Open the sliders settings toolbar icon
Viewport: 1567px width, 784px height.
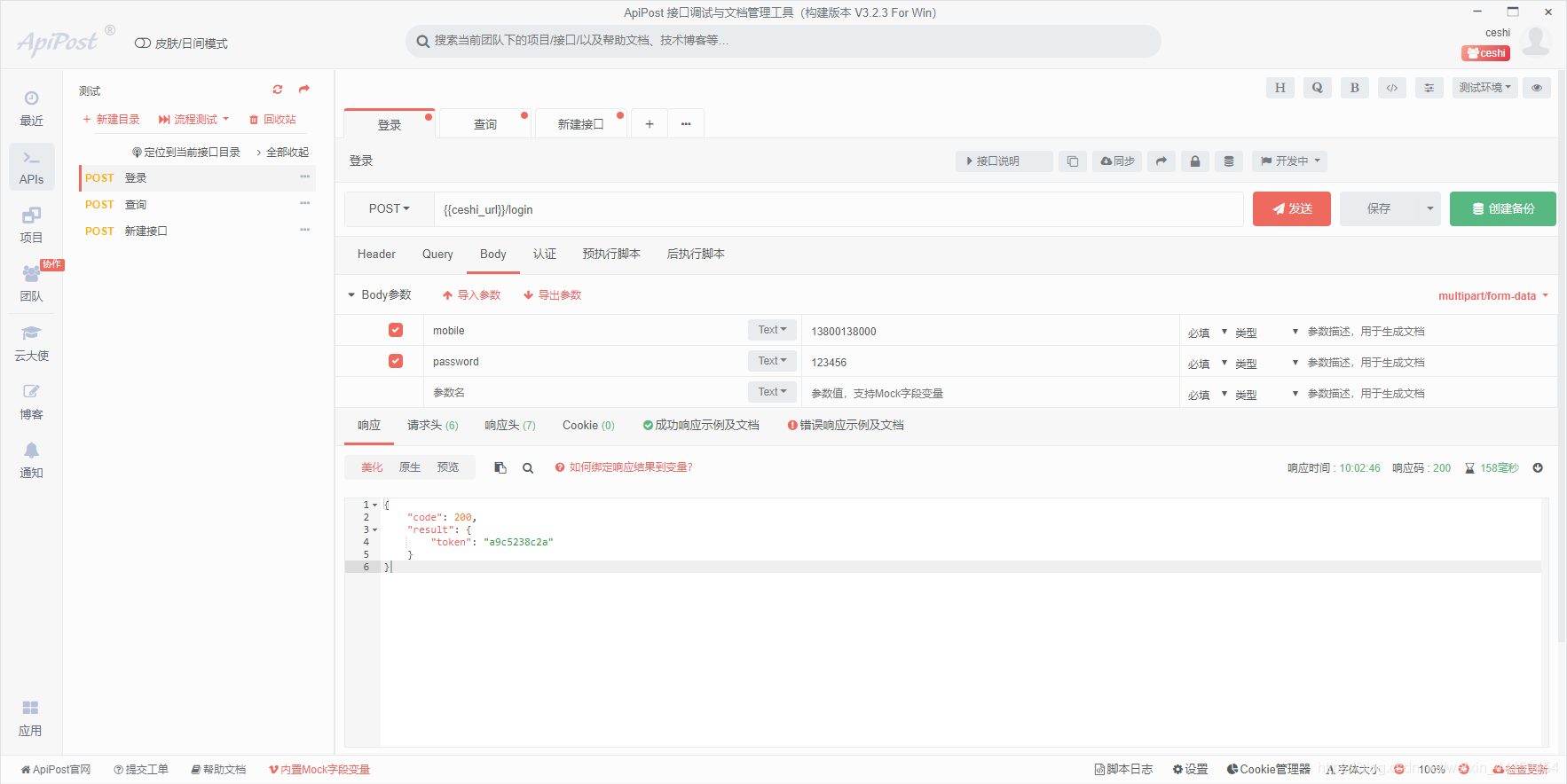pos(1429,88)
